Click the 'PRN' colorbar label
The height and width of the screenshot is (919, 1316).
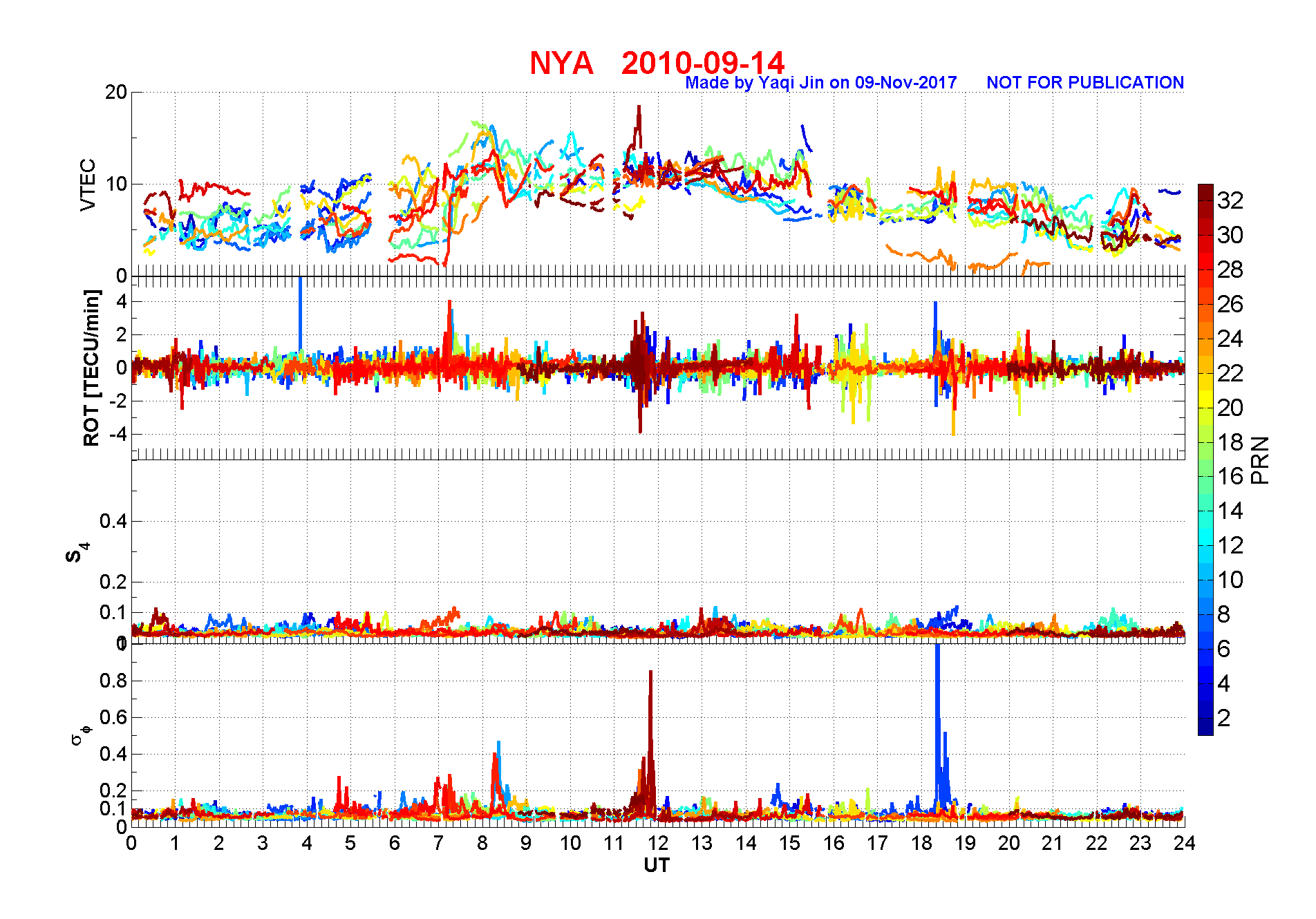pyautogui.click(x=1260, y=459)
